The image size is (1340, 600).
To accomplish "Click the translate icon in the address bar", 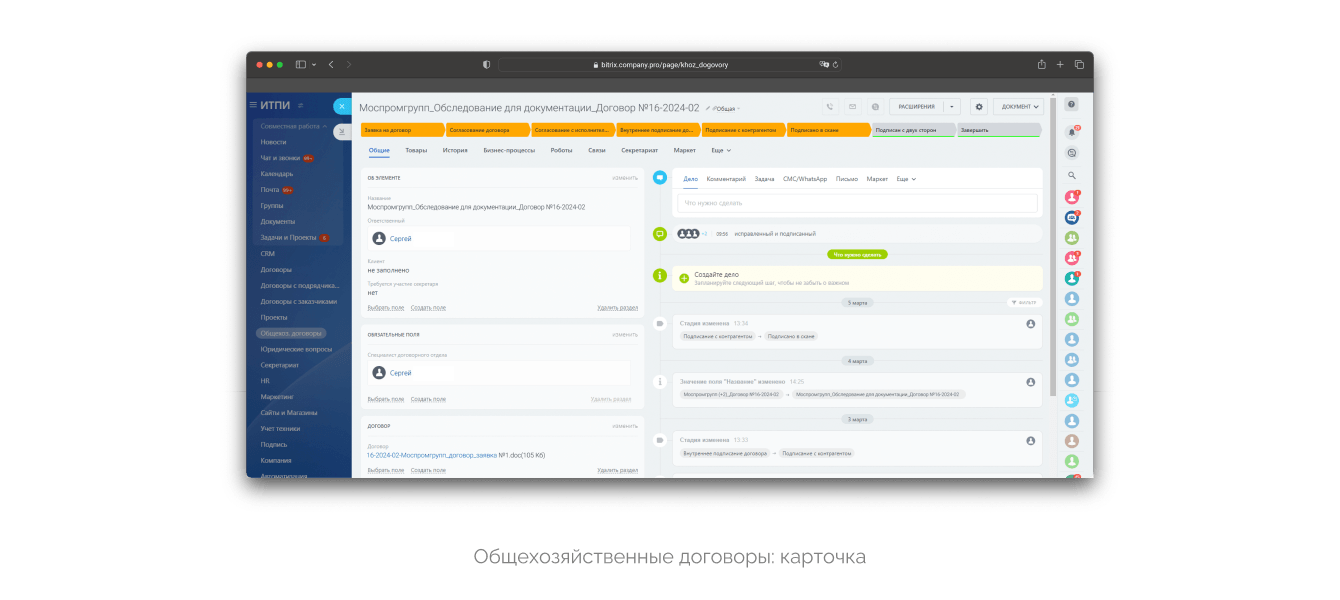I will (824, 64).
